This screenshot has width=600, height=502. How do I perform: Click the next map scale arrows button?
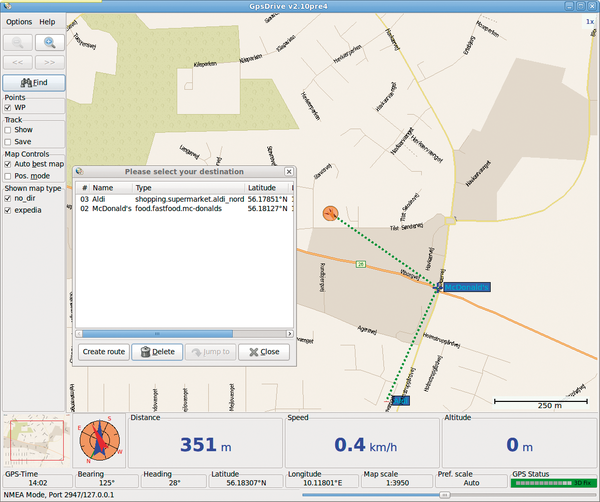click(x=49, y=62)
